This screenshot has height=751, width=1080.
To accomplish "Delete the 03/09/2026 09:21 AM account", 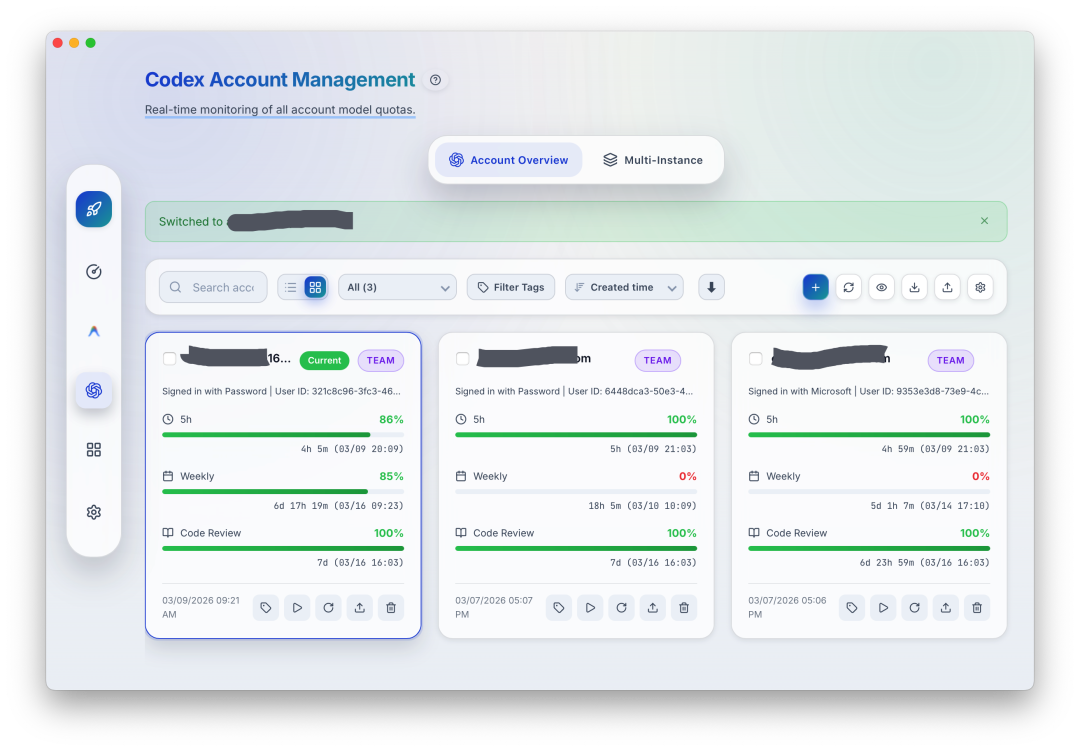I will 391,608.
